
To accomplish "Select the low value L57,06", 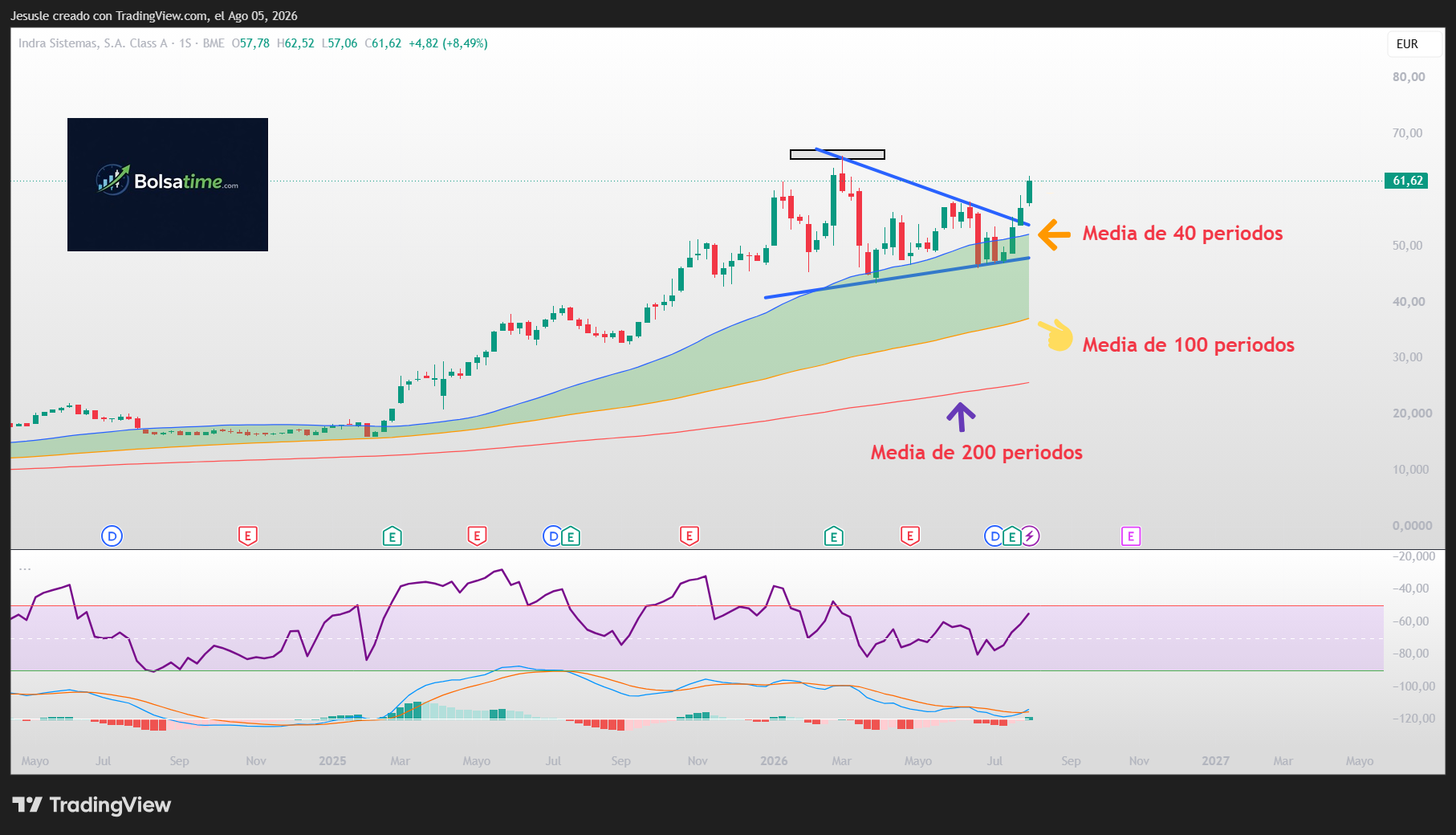I will click(x=340, y=43).
